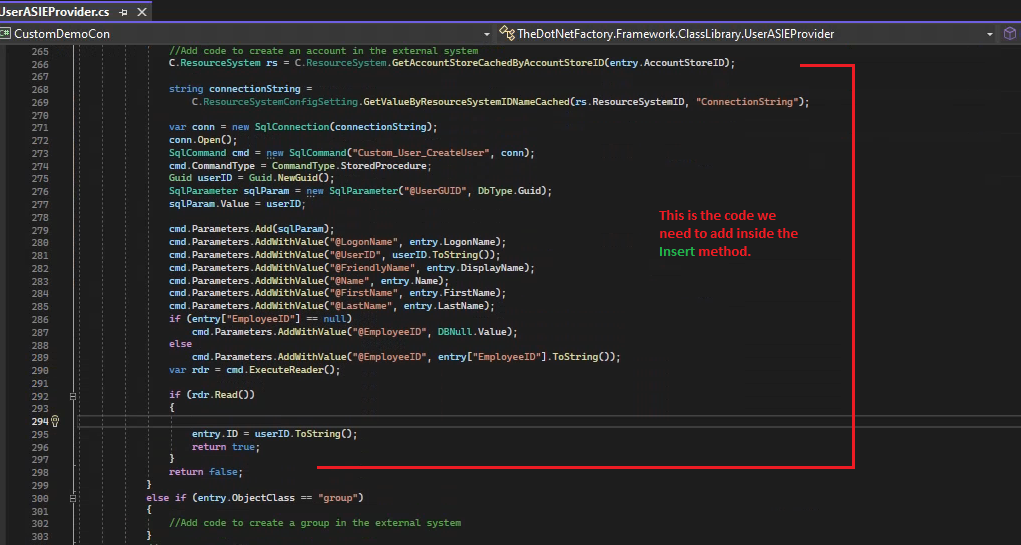Open the lightbulb quick actions on line 294
Screen dimensions: 1021x545
point(55,421)
